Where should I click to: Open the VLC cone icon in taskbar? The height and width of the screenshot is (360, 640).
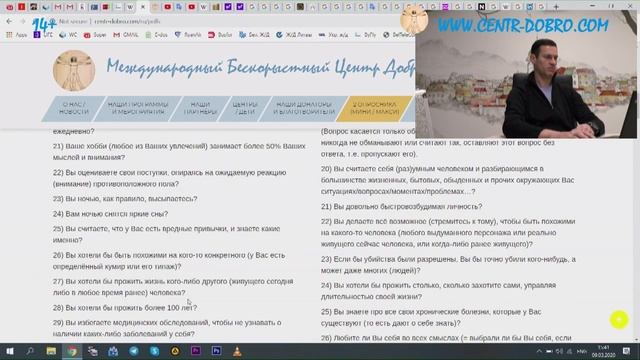237,351
